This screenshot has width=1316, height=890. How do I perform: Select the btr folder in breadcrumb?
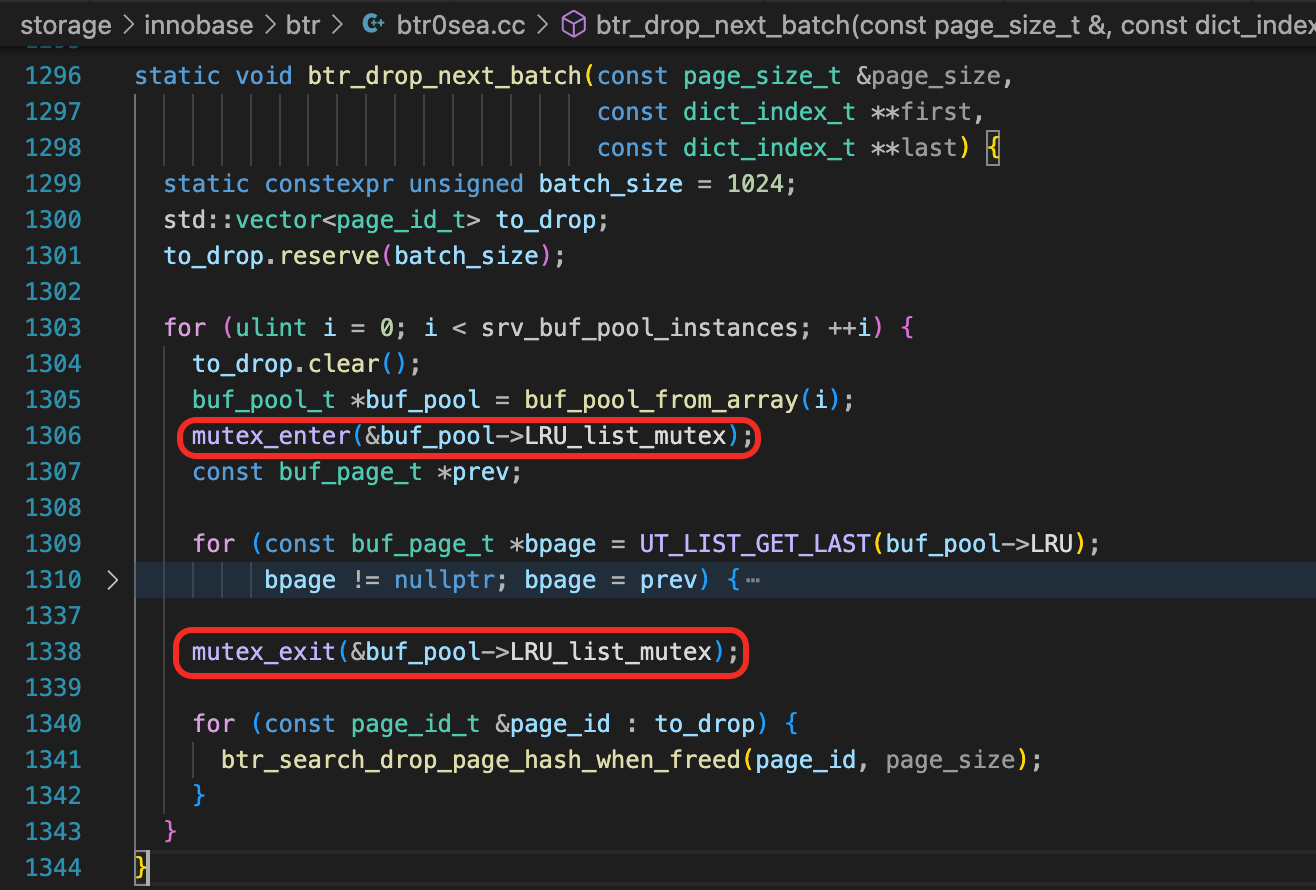pos(302,25)
